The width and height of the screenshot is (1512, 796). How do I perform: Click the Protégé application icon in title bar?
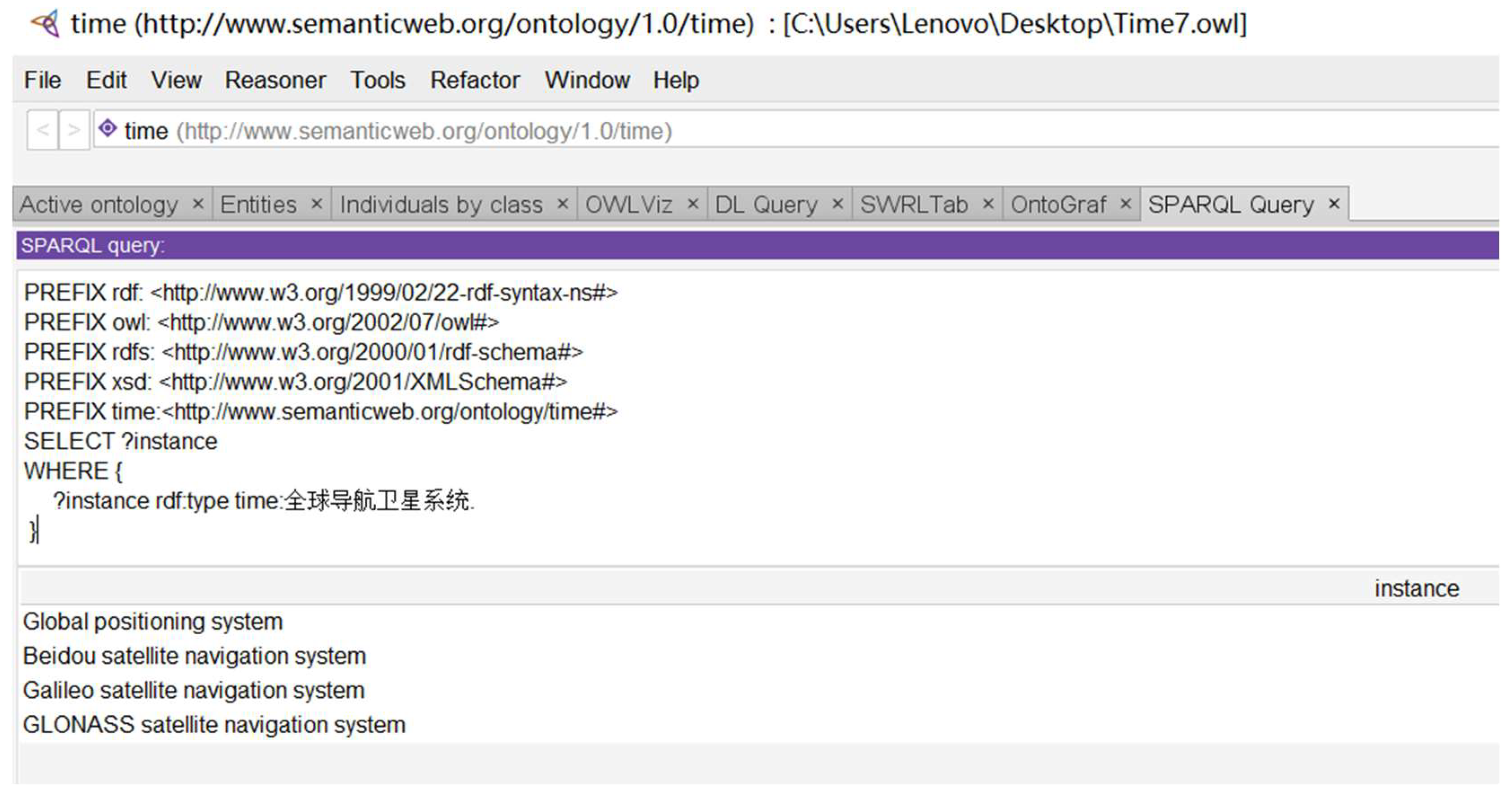pos(46,24)
